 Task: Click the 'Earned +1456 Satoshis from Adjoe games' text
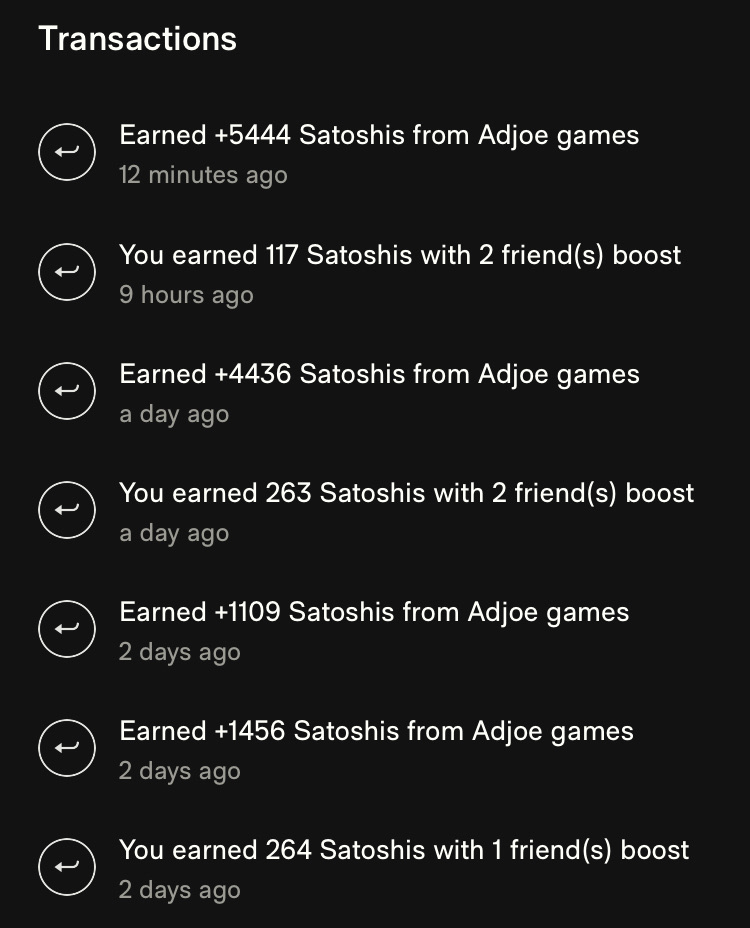point(376,731)
